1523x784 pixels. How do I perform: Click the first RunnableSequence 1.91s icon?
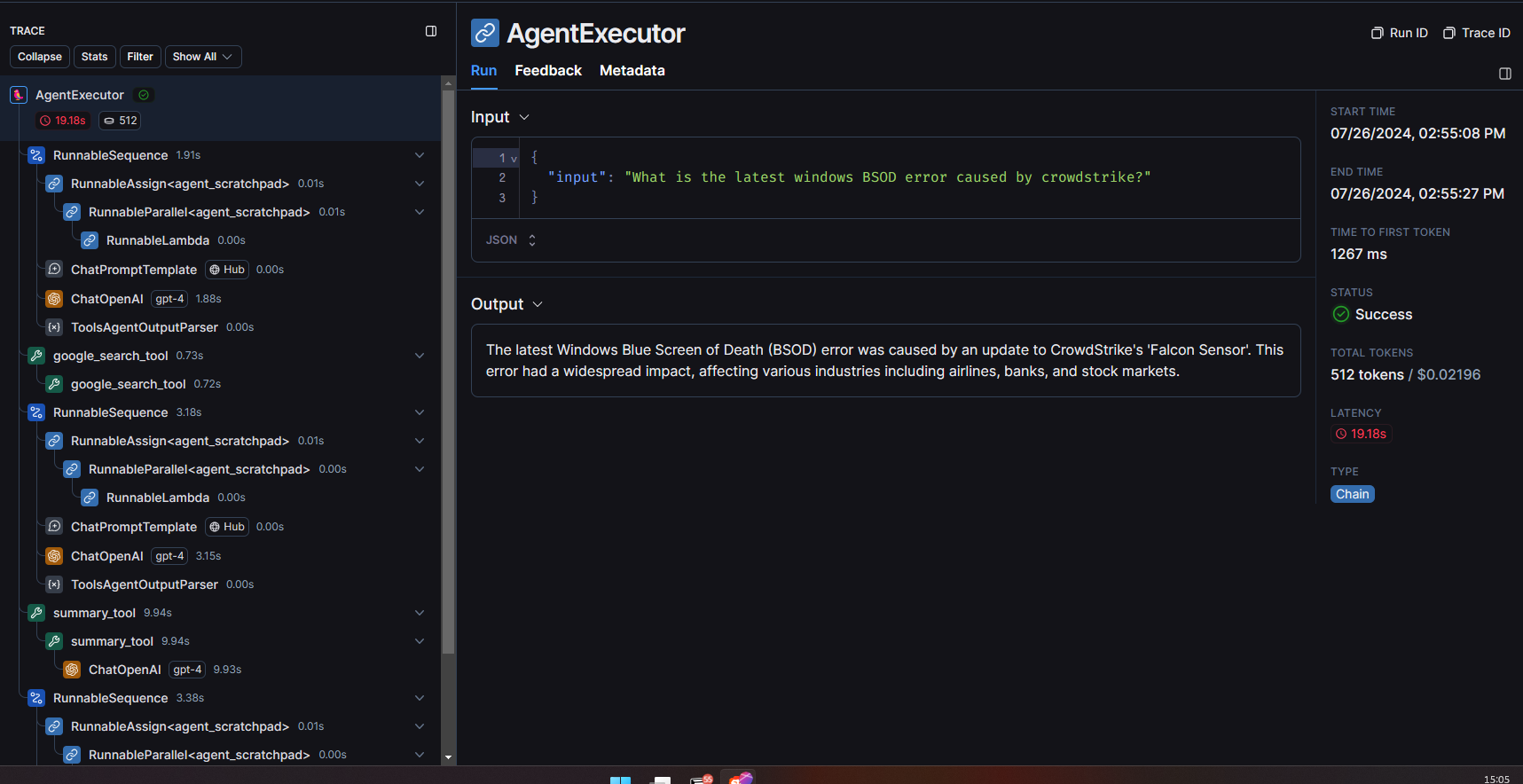(x=36, y=155)
